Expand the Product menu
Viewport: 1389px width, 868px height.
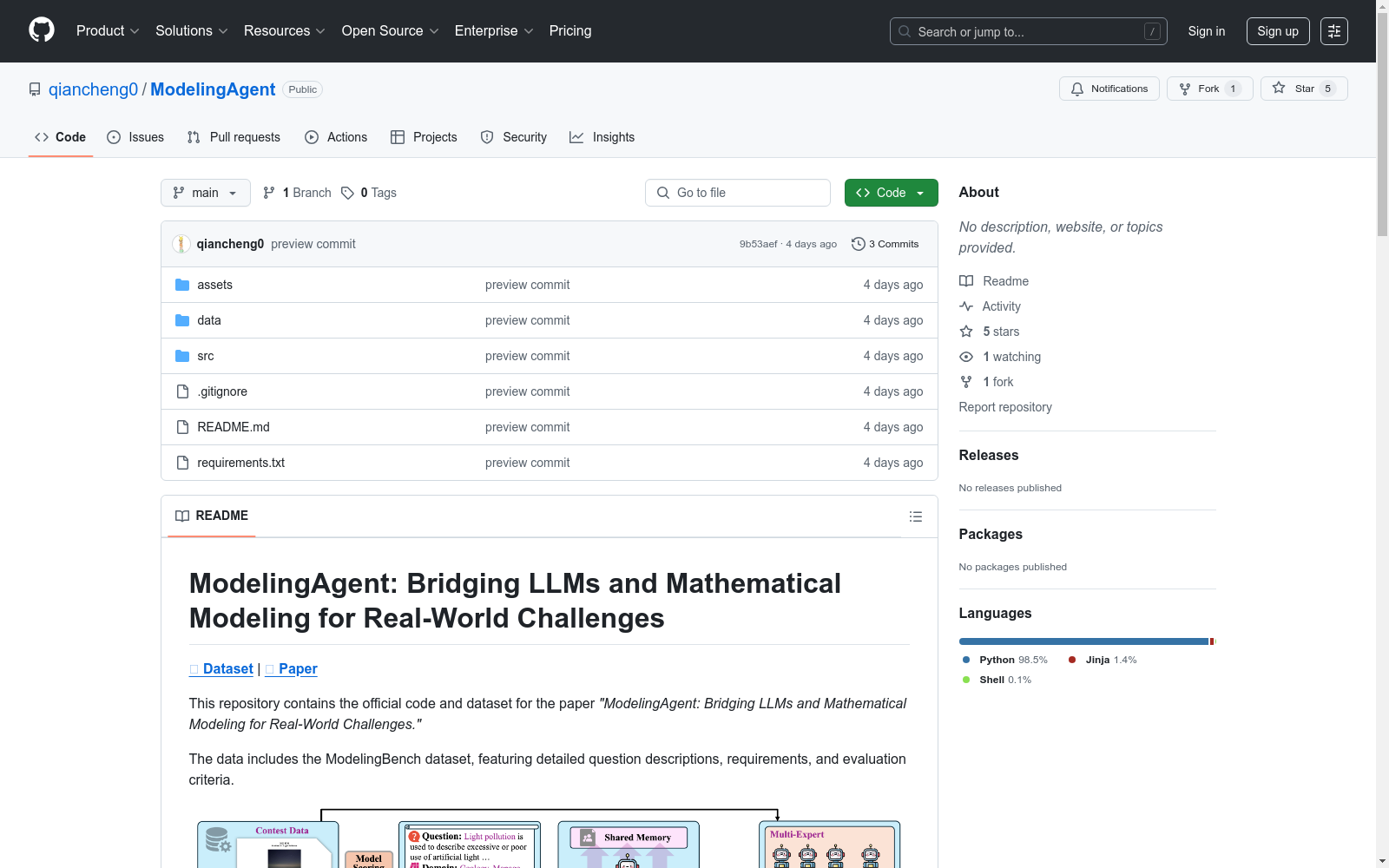108,31
